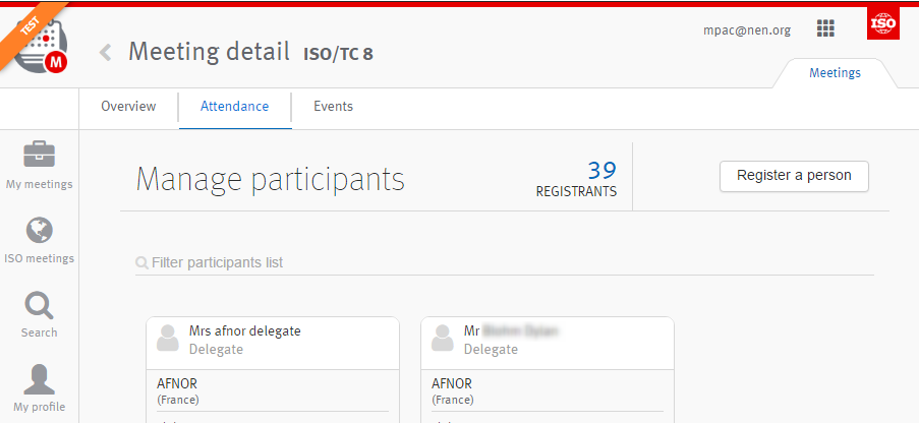The height and width of the screenshot is (425, 919).
Task: Click the Register a person button
Action: pos(794,176)
